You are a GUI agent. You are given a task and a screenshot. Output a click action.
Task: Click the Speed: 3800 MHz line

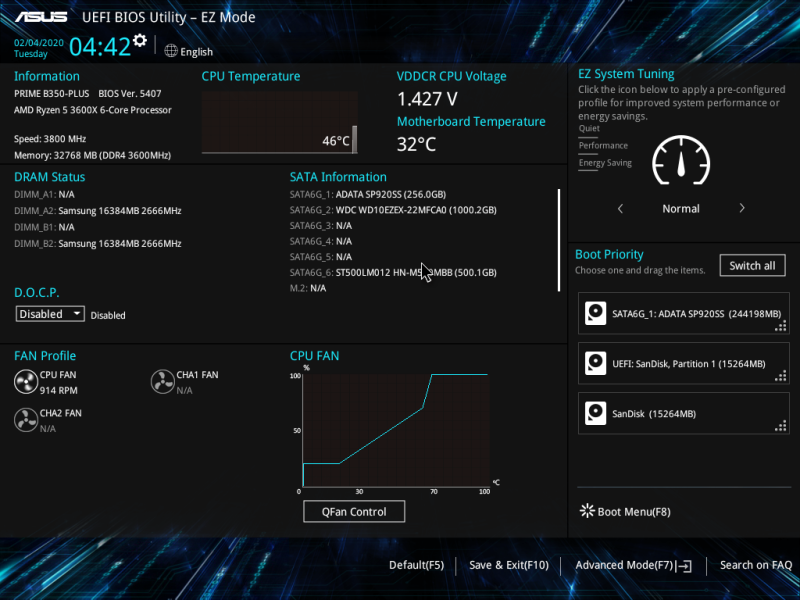coord(50,139)
